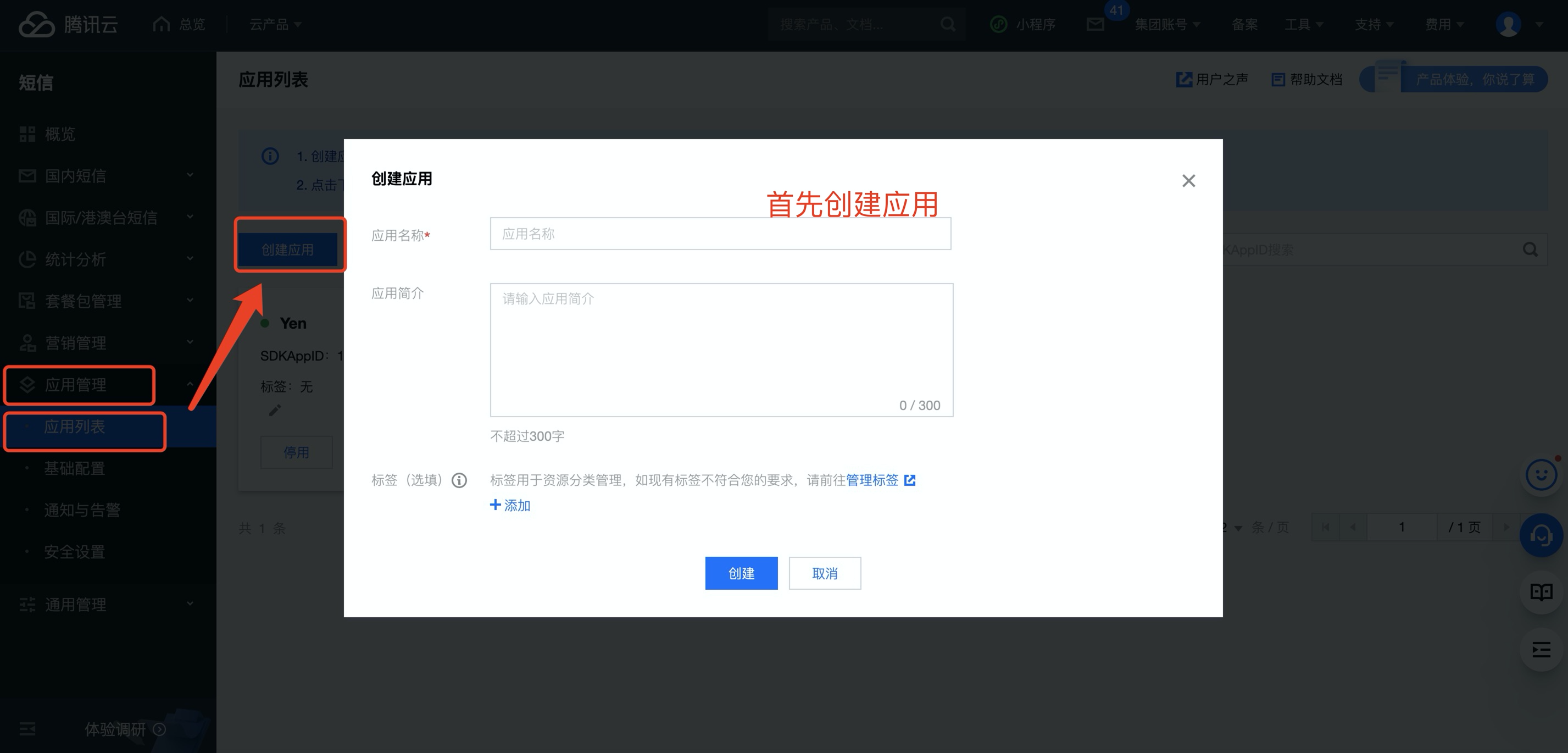Open the 工具 dropdown
Viewport: 1568px width, 753px height.
click(x=1303, y=24)
